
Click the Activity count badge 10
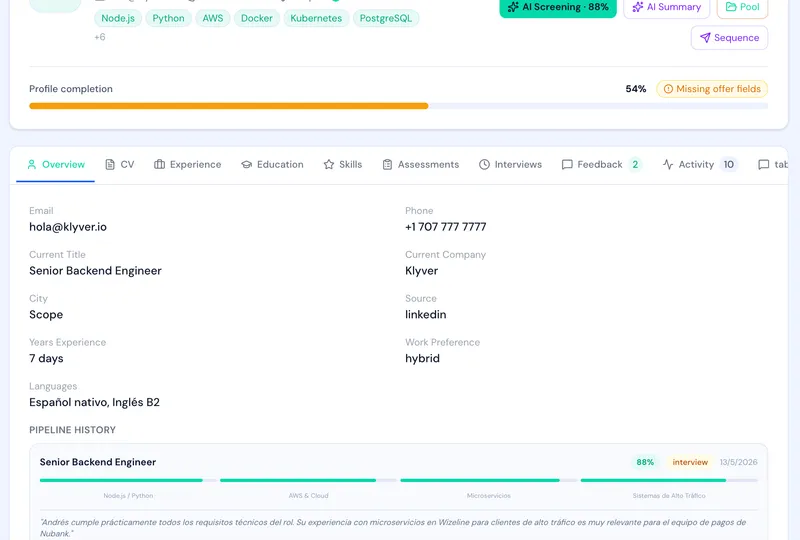[x=729, y=164]
